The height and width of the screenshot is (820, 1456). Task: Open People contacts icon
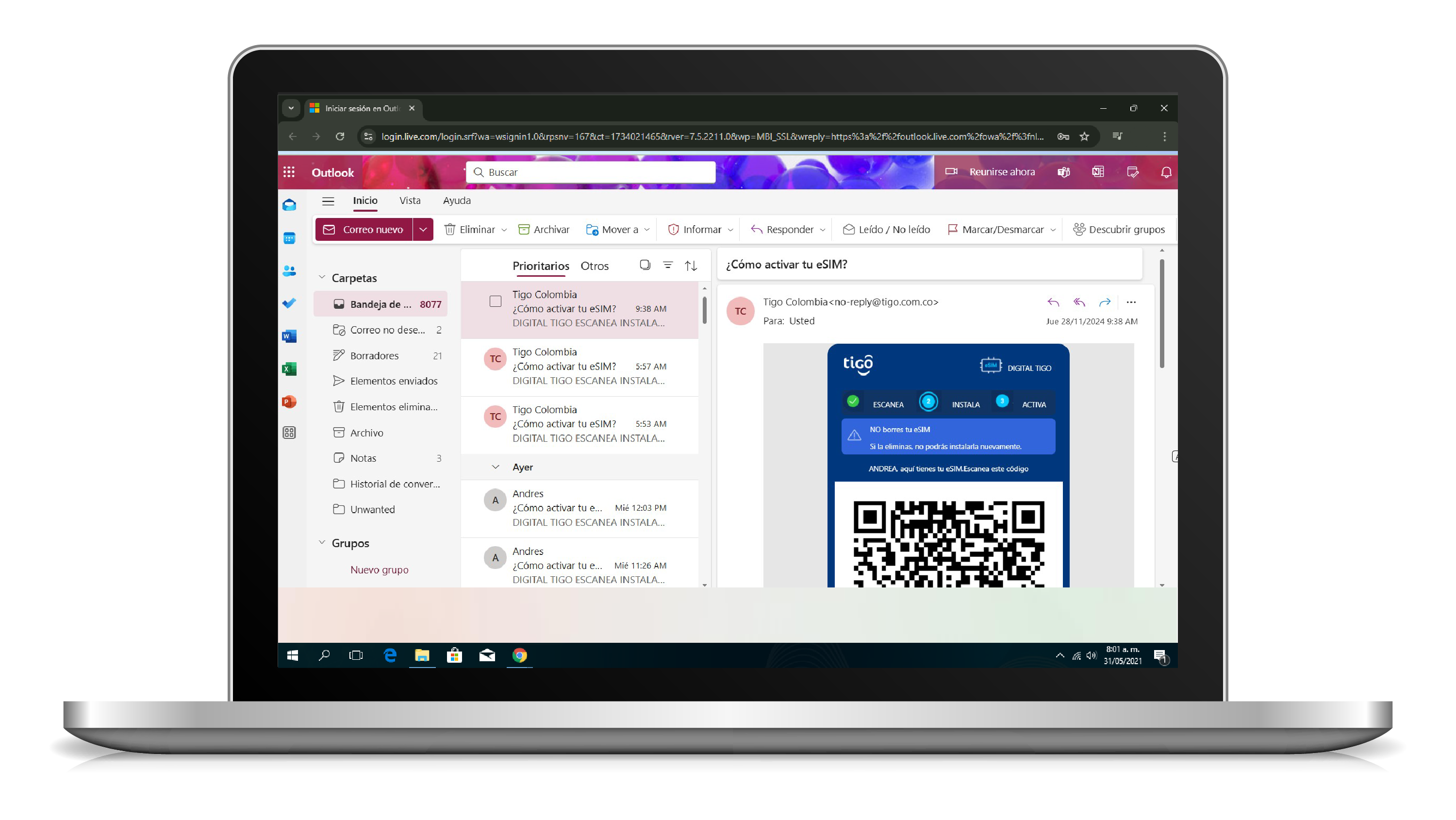coord(289,271)
